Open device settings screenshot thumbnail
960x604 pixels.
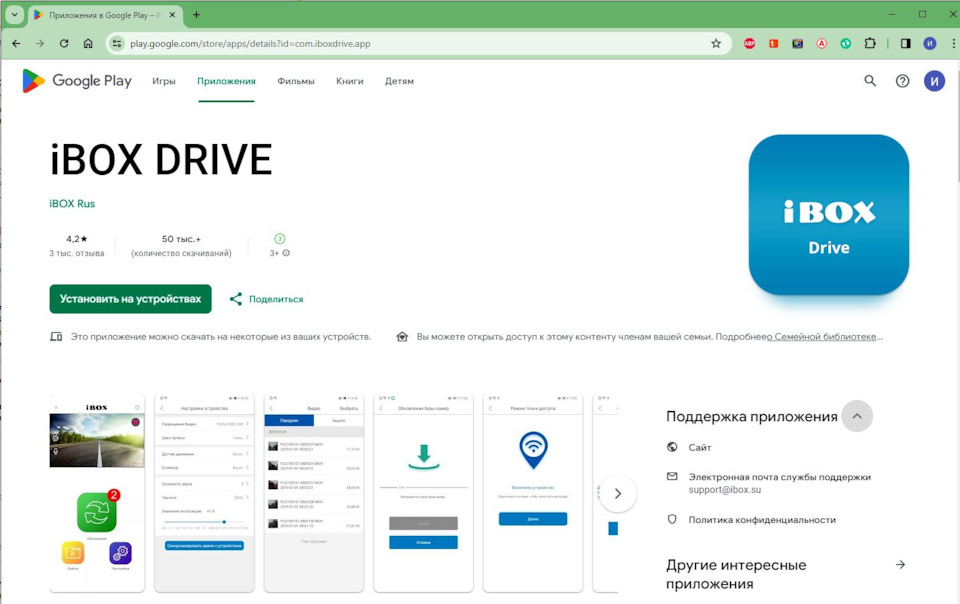(204, 493)
